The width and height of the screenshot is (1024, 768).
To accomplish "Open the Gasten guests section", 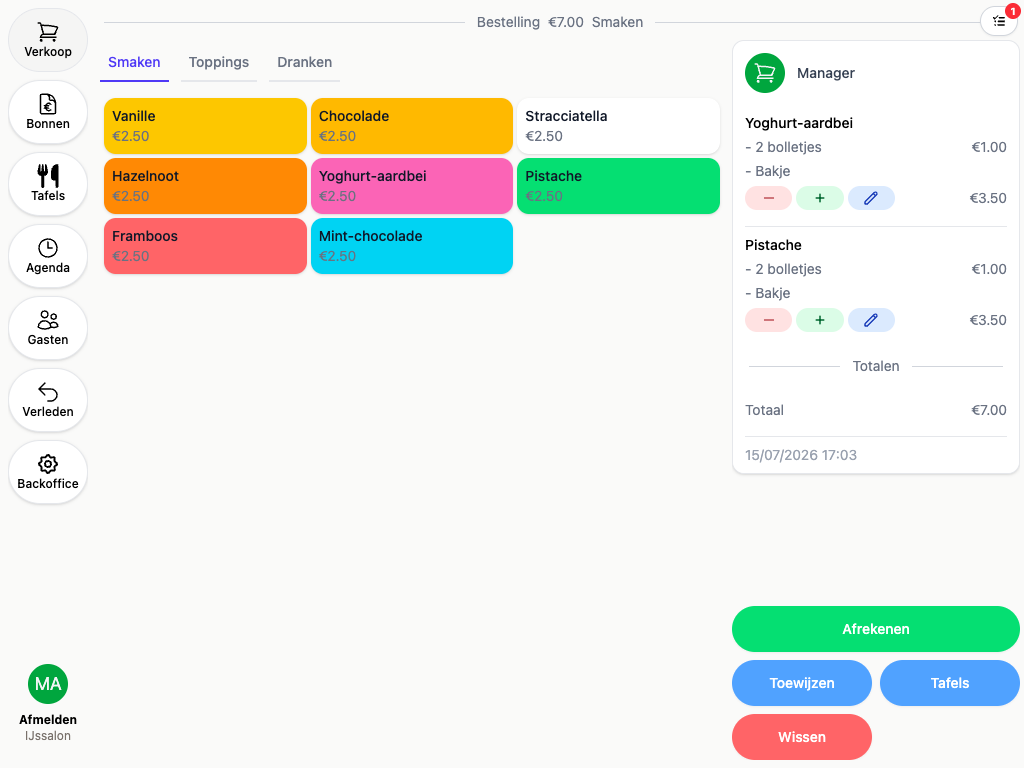I will (x=48, y=328).
